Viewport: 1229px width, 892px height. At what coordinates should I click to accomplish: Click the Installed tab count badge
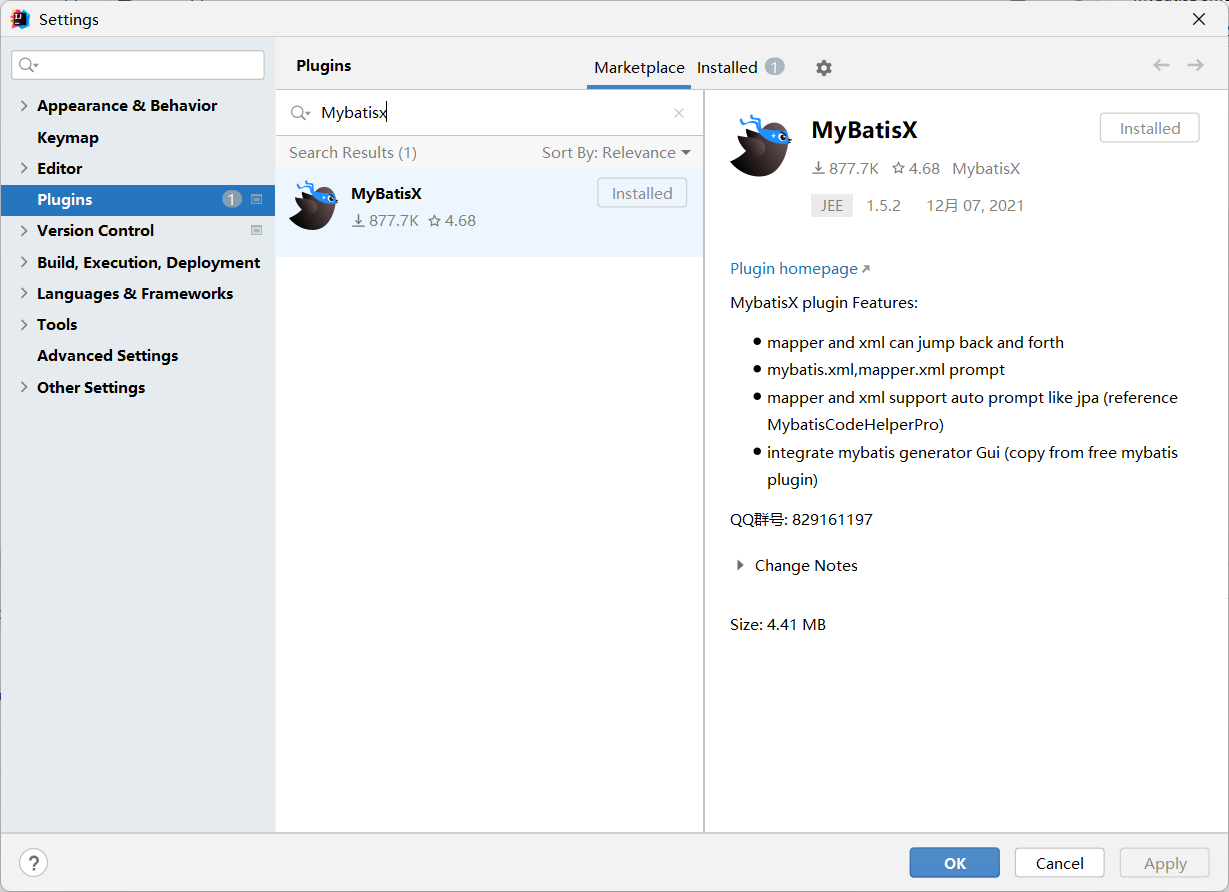coord(775,67)
